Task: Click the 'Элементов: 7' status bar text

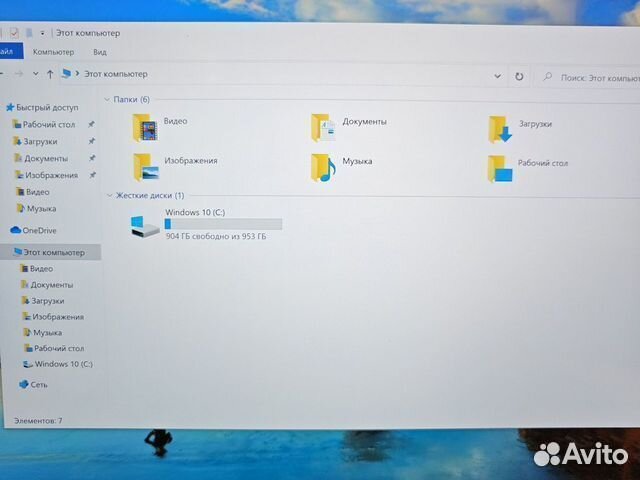Action: point(38,420)
